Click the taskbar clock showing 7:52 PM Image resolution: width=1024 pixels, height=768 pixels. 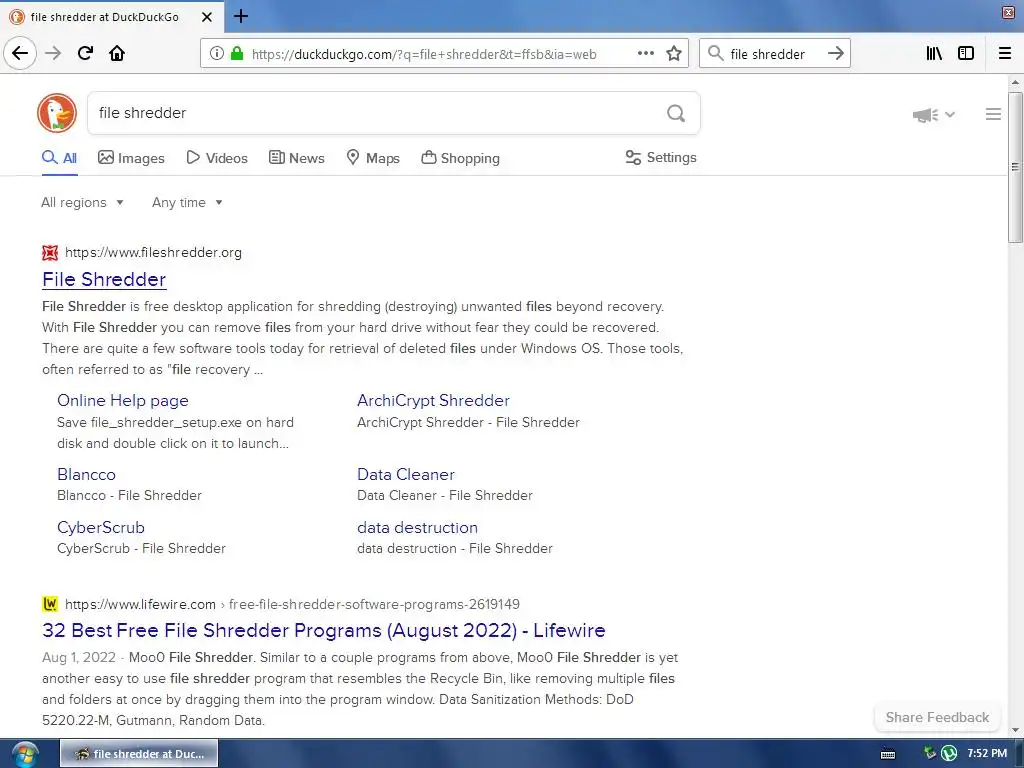[x=987, y=753]
